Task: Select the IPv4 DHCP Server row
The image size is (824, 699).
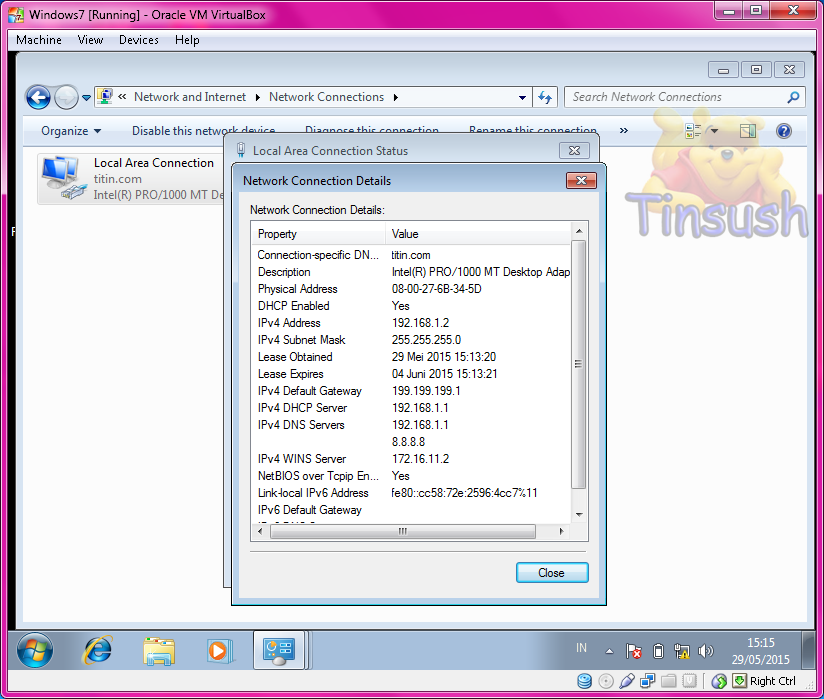Action: [411, 408]
